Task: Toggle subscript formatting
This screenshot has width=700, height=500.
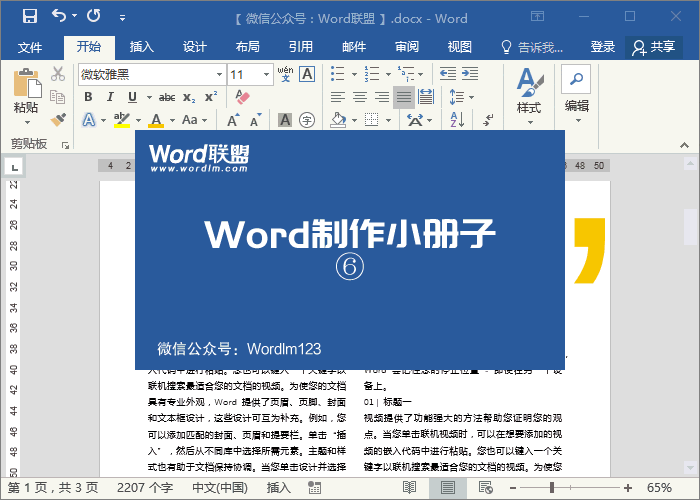Action: [x=189, y=97]
